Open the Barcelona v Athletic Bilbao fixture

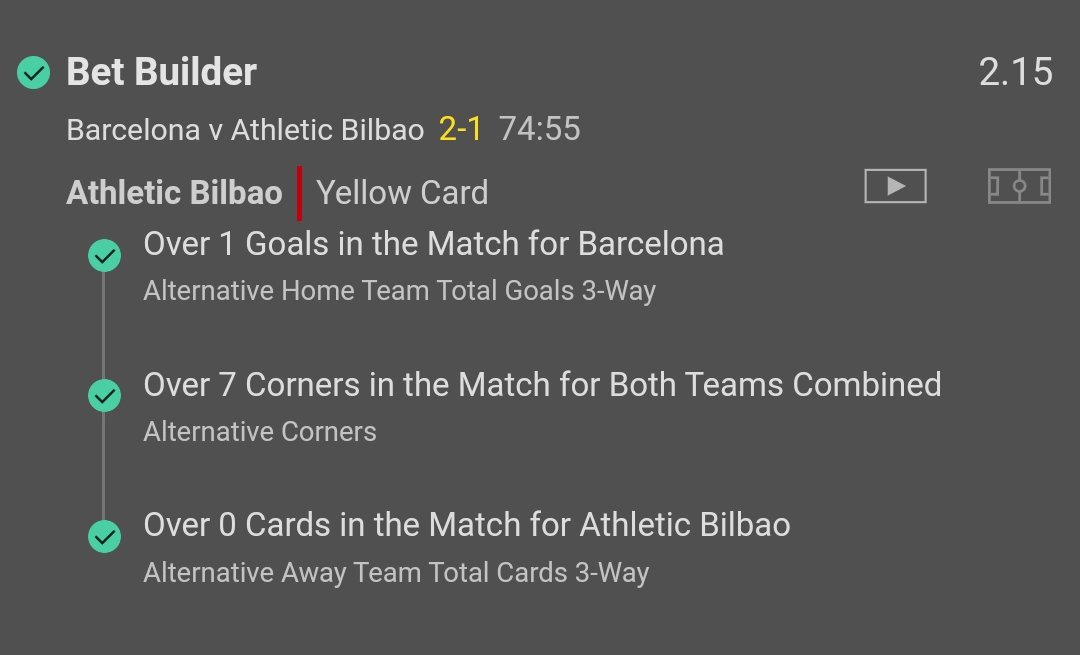pyautogui.click(x=245, y=129)
